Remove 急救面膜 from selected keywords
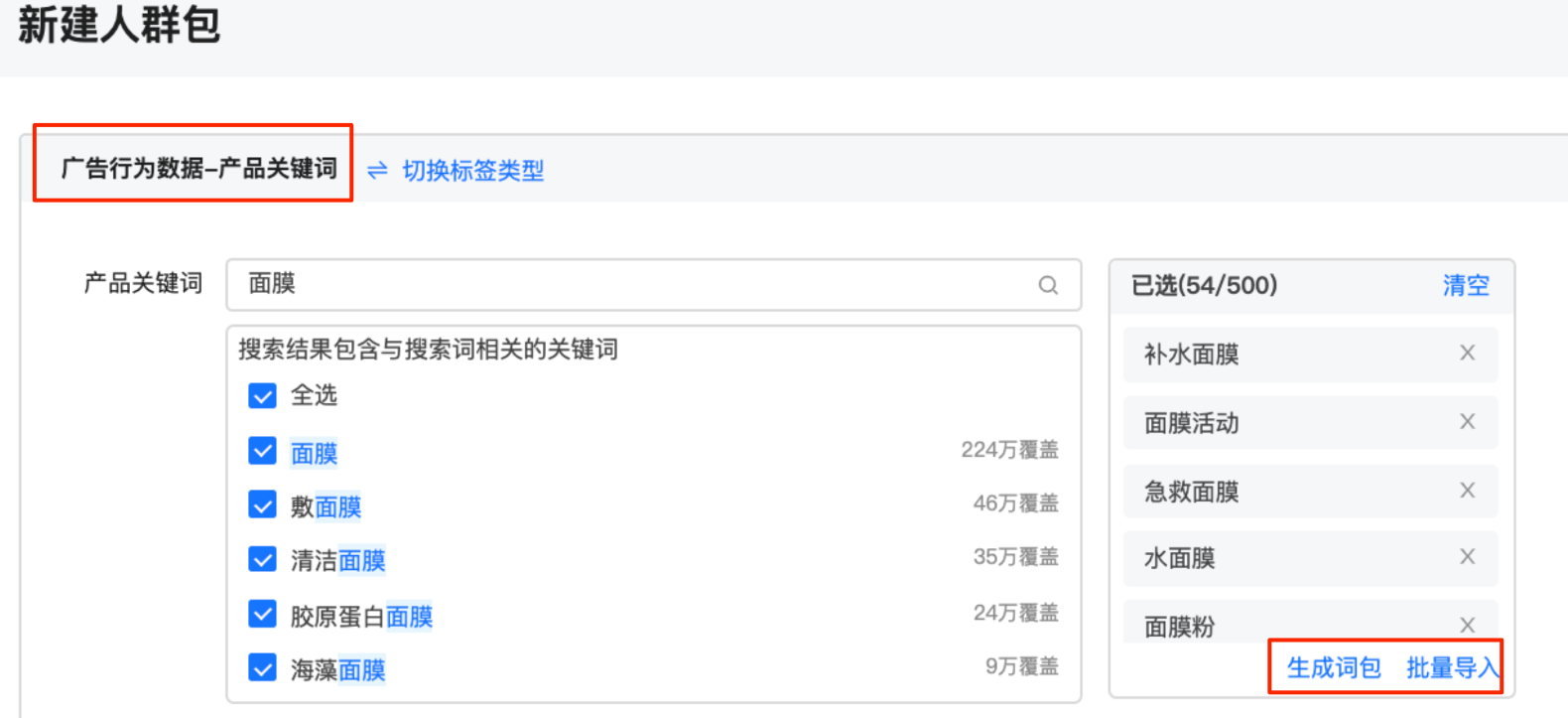This screenshot has width=1568, height=718. click(1467, 490)
